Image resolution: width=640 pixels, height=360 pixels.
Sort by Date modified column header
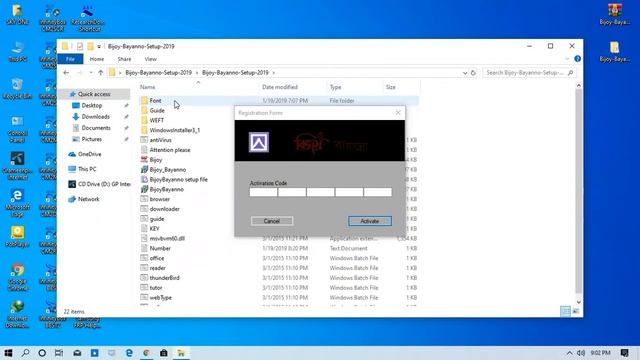pyautogui.click(x=280, y=87)
